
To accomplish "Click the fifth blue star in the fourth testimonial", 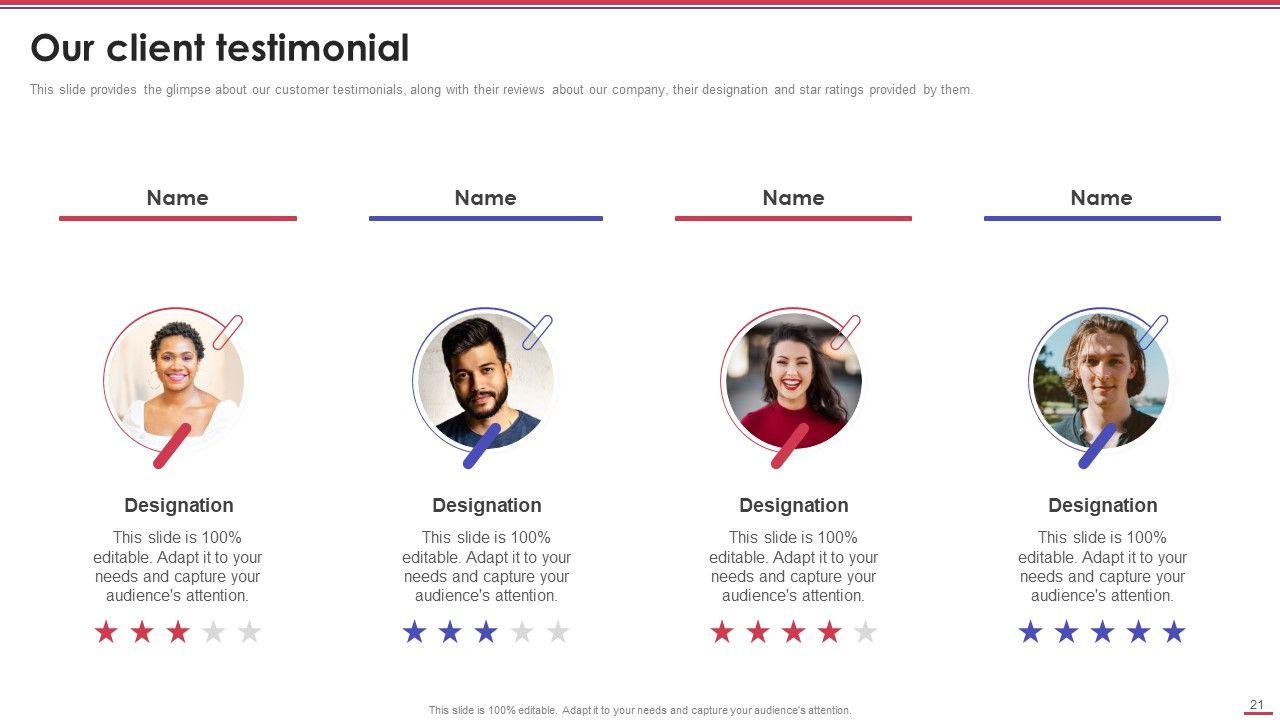I will [x=1174, y=632].
